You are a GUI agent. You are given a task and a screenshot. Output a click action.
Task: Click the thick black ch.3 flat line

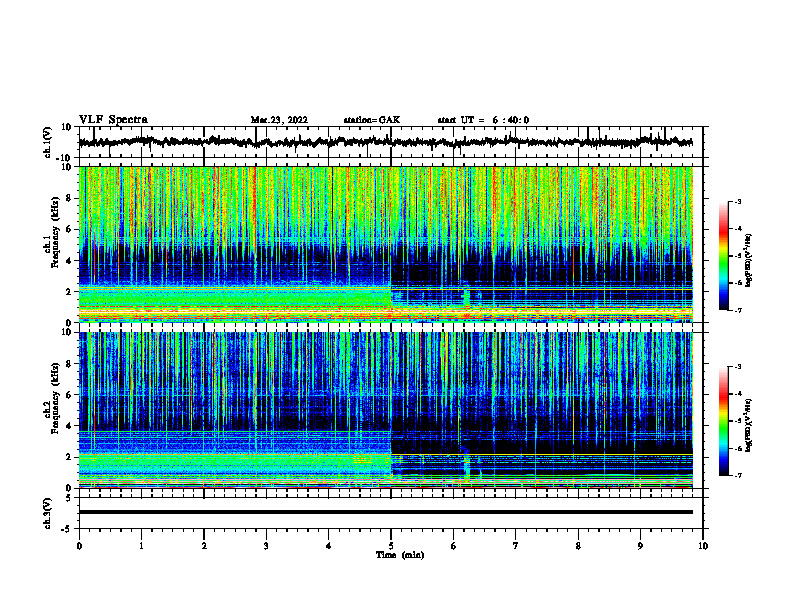tap(385, 512)
